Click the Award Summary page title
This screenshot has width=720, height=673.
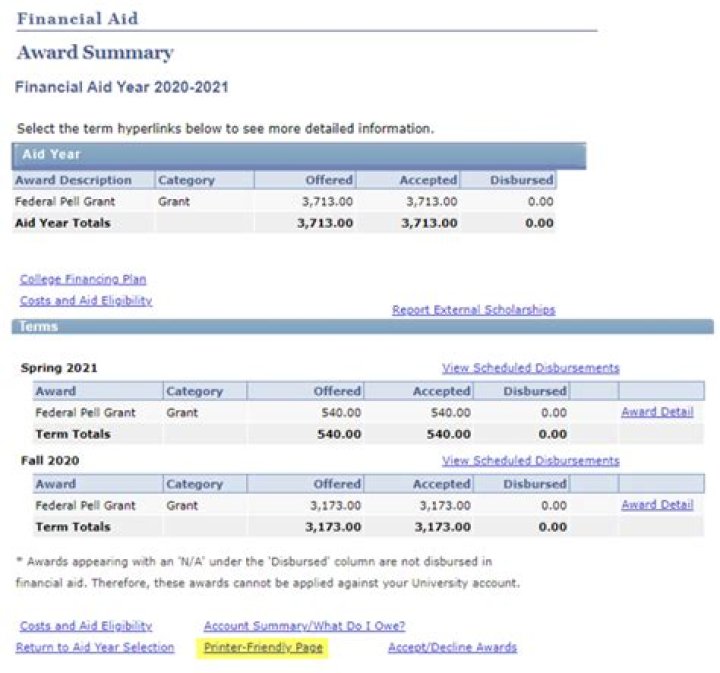point(95,53)
